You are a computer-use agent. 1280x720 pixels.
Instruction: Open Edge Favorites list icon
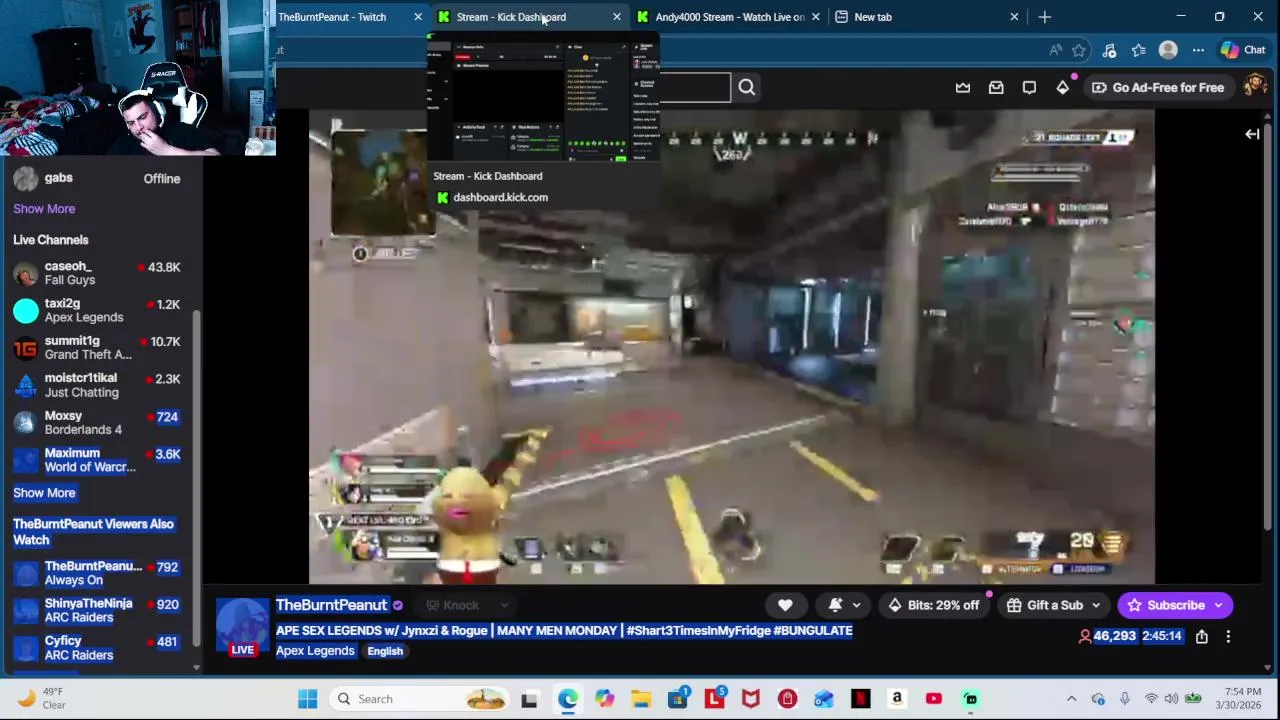point(1139,50)
